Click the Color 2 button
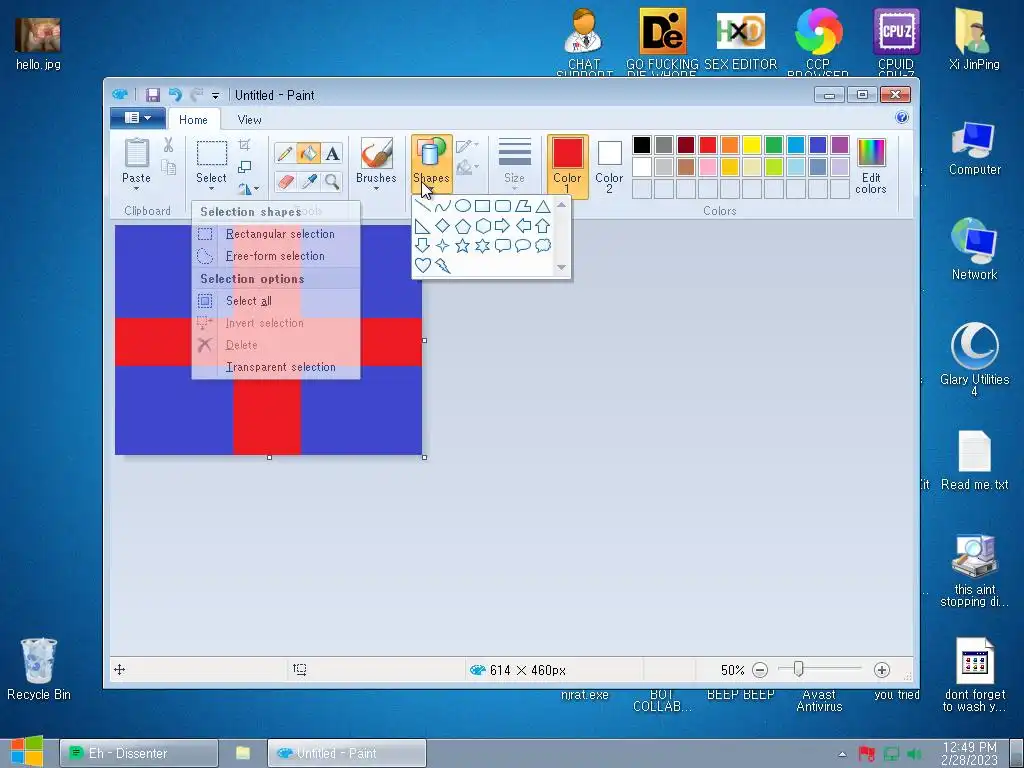1024x768 pixels. point(609,166)
